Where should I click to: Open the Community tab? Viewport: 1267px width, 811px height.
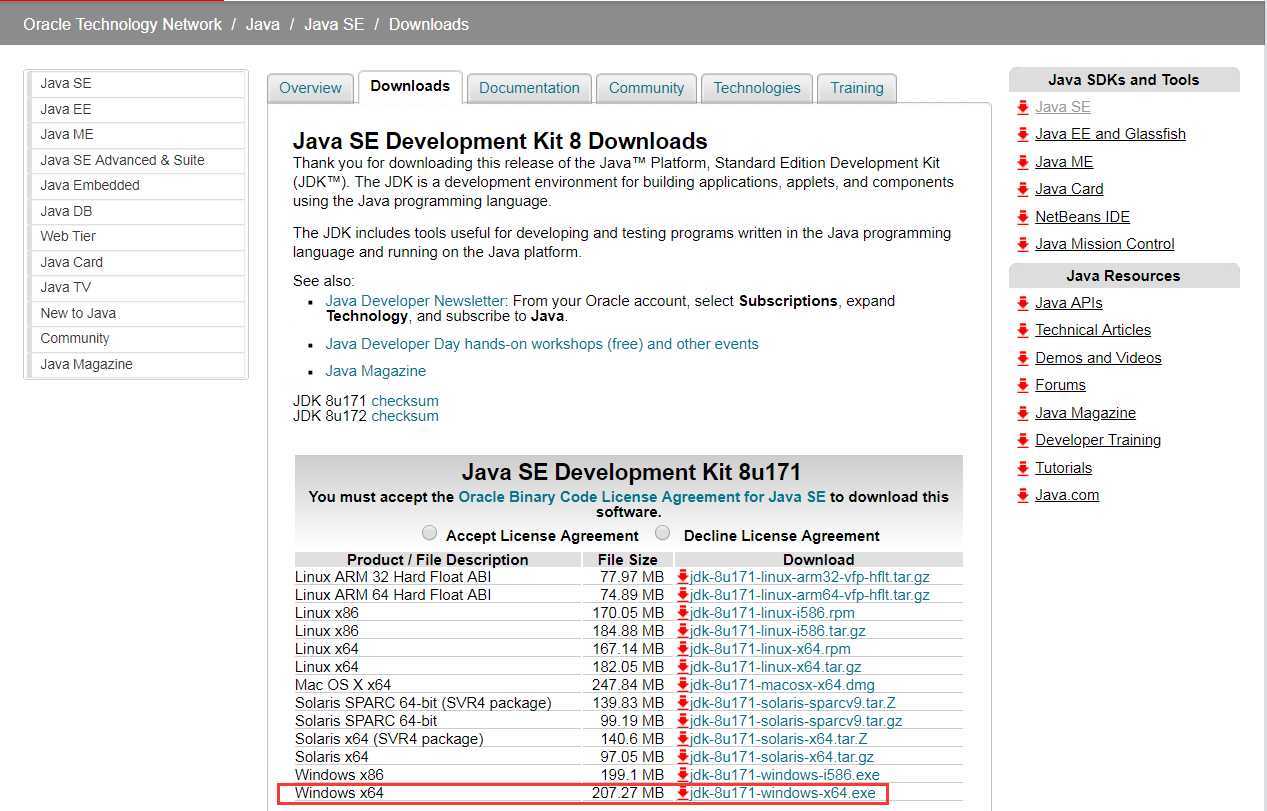pyautogui.click(x=646, y=88)
